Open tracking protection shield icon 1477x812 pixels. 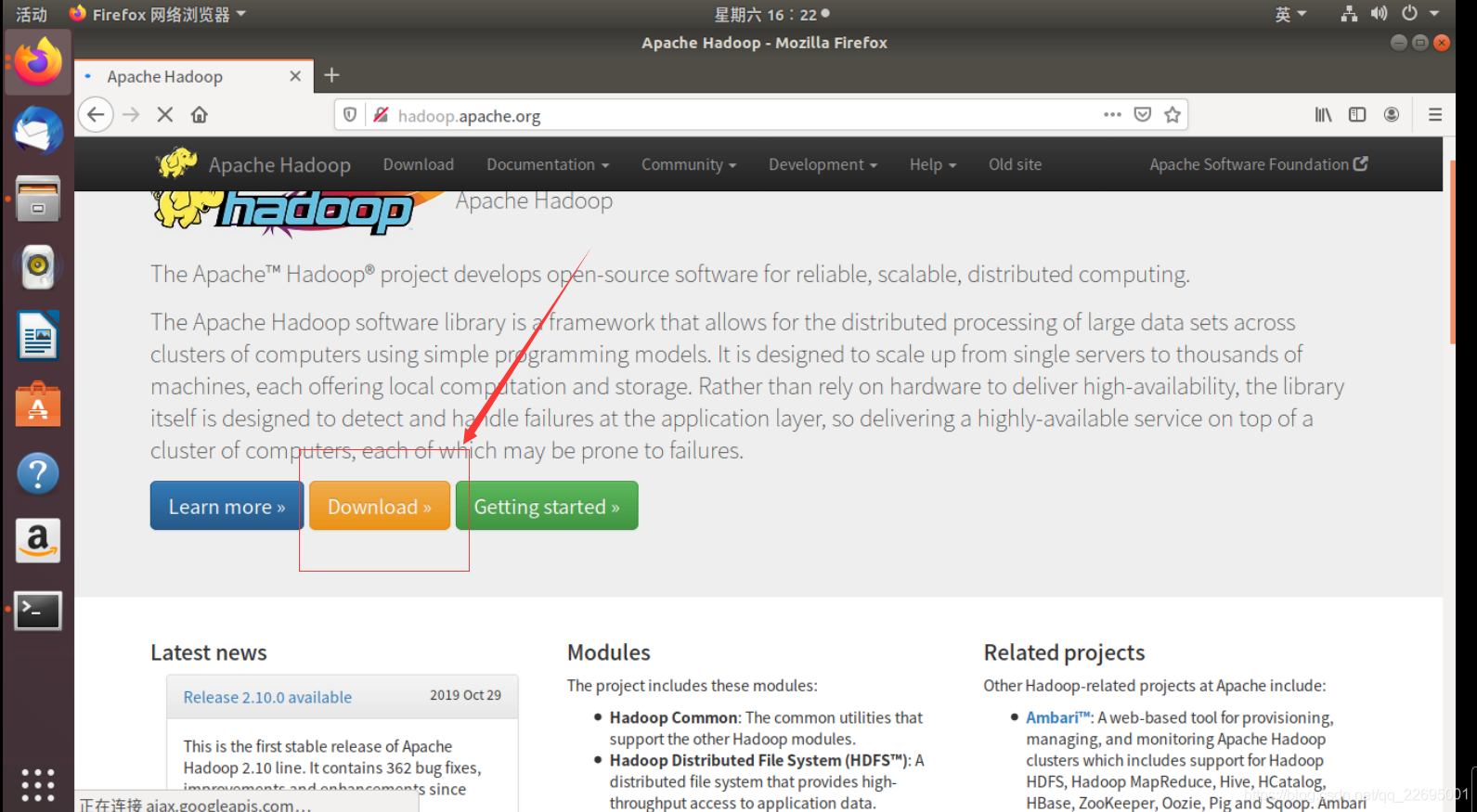(350, 114)
